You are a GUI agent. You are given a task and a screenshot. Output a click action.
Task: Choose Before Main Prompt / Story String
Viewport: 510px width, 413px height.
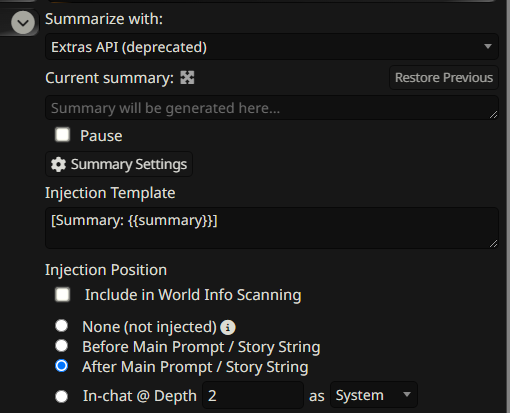click(x=62, y=346)
